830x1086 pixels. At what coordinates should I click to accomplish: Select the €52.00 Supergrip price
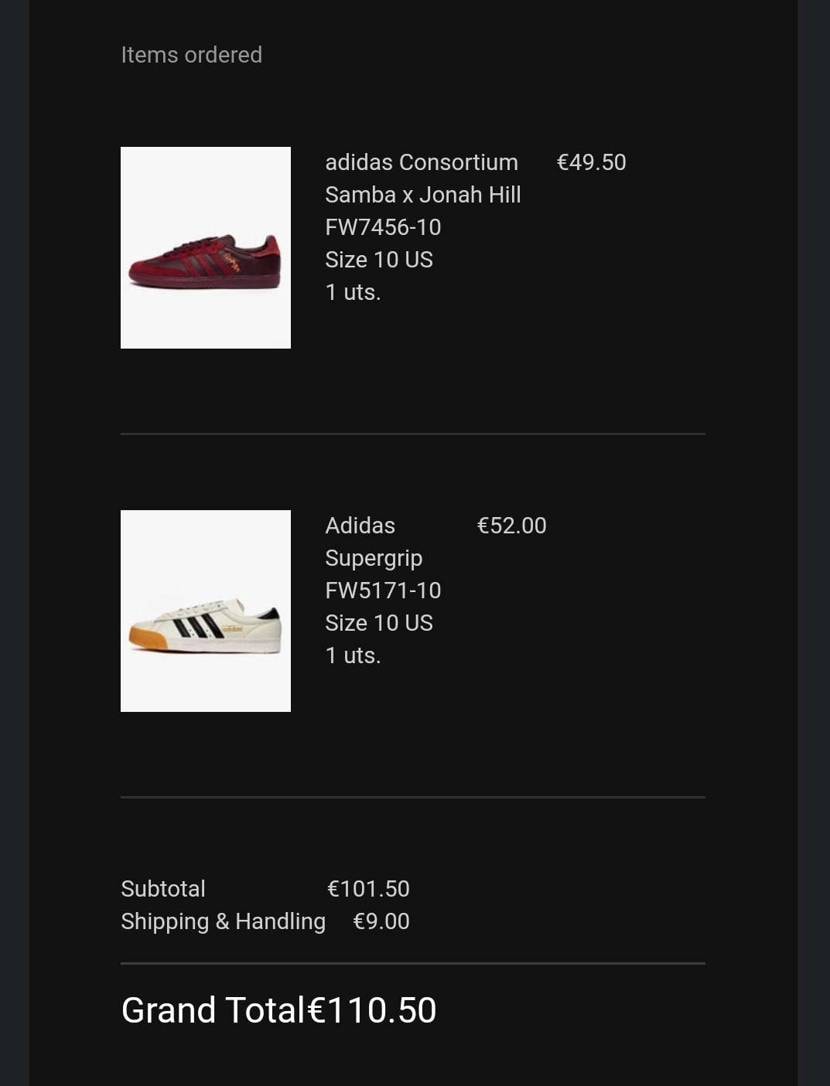(512, 526)
